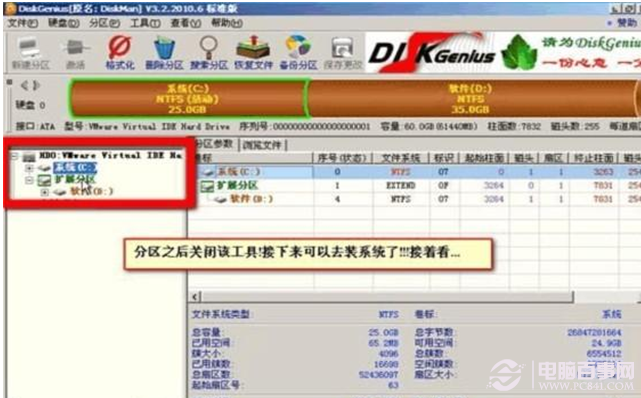Select the 系统(C:) partition bar
The image size is (641, 398).
tap(187, 98)
